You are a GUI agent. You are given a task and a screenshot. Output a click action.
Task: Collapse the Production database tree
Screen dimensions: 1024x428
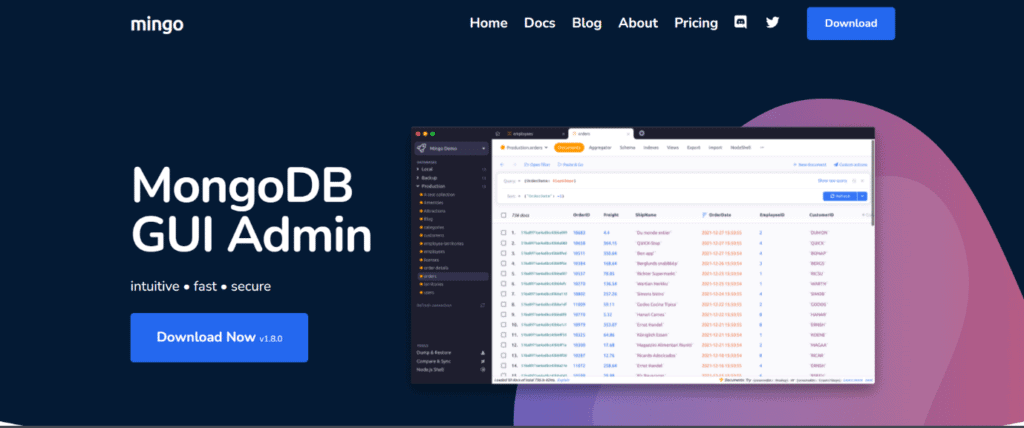pos(418,186)
